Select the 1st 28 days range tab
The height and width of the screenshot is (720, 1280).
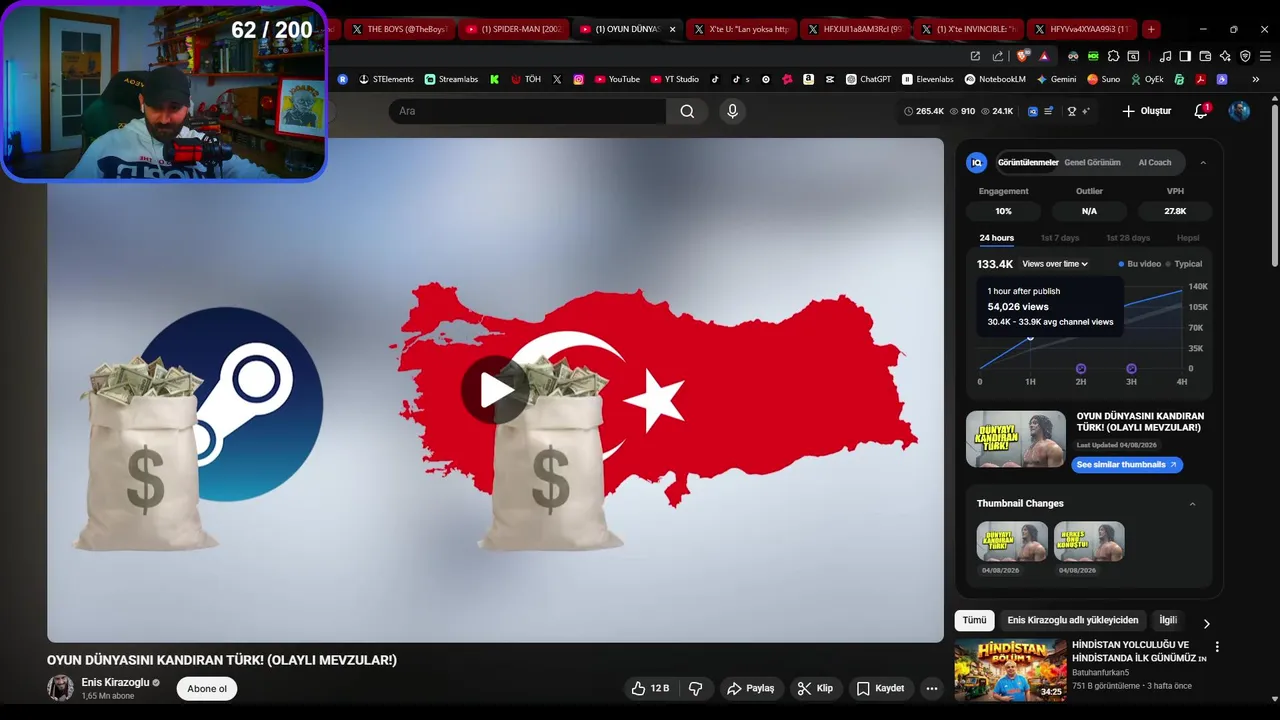pos(1128,238)
